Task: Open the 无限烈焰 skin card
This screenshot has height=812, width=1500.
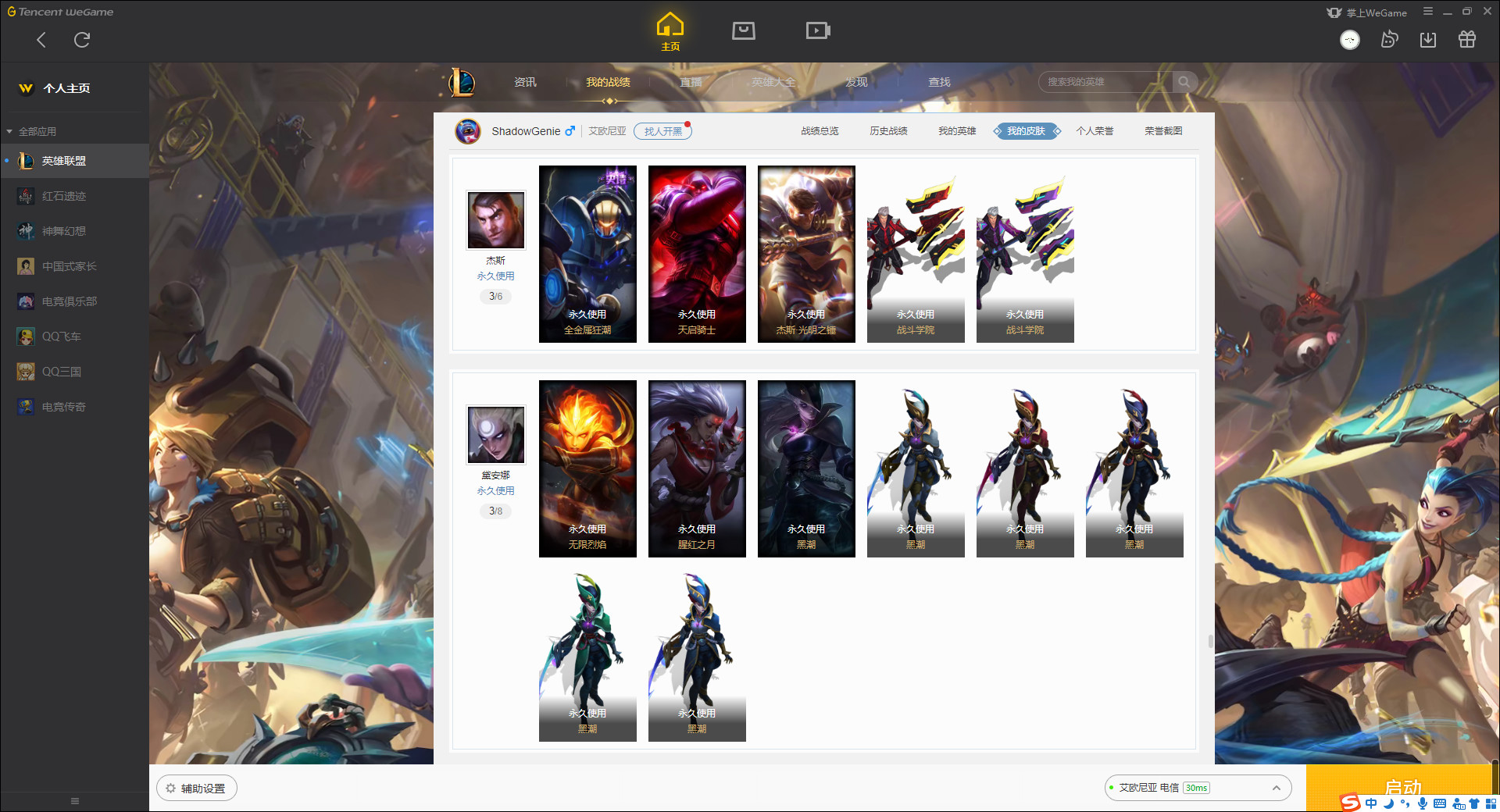Action: click(587, 468)
